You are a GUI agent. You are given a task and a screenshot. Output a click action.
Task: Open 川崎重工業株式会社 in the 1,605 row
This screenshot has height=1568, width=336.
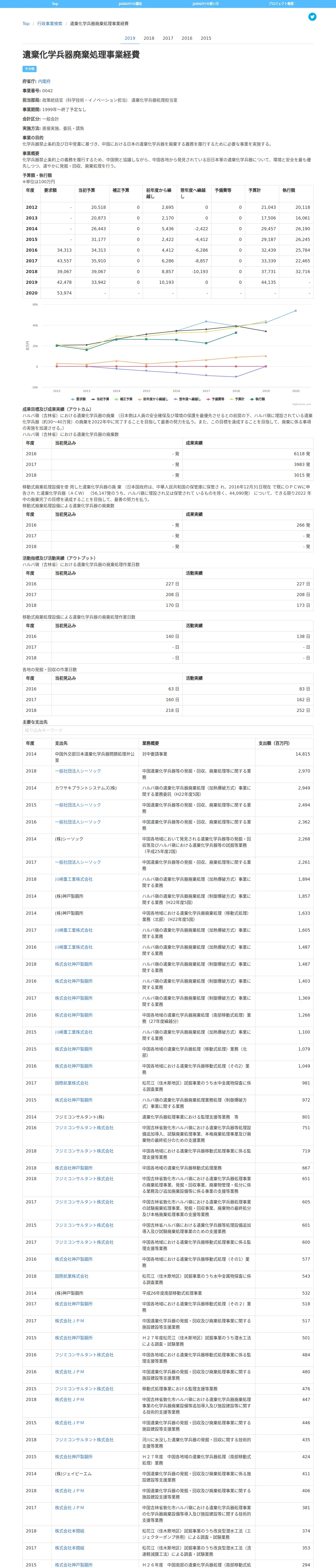tap(74, 930)
